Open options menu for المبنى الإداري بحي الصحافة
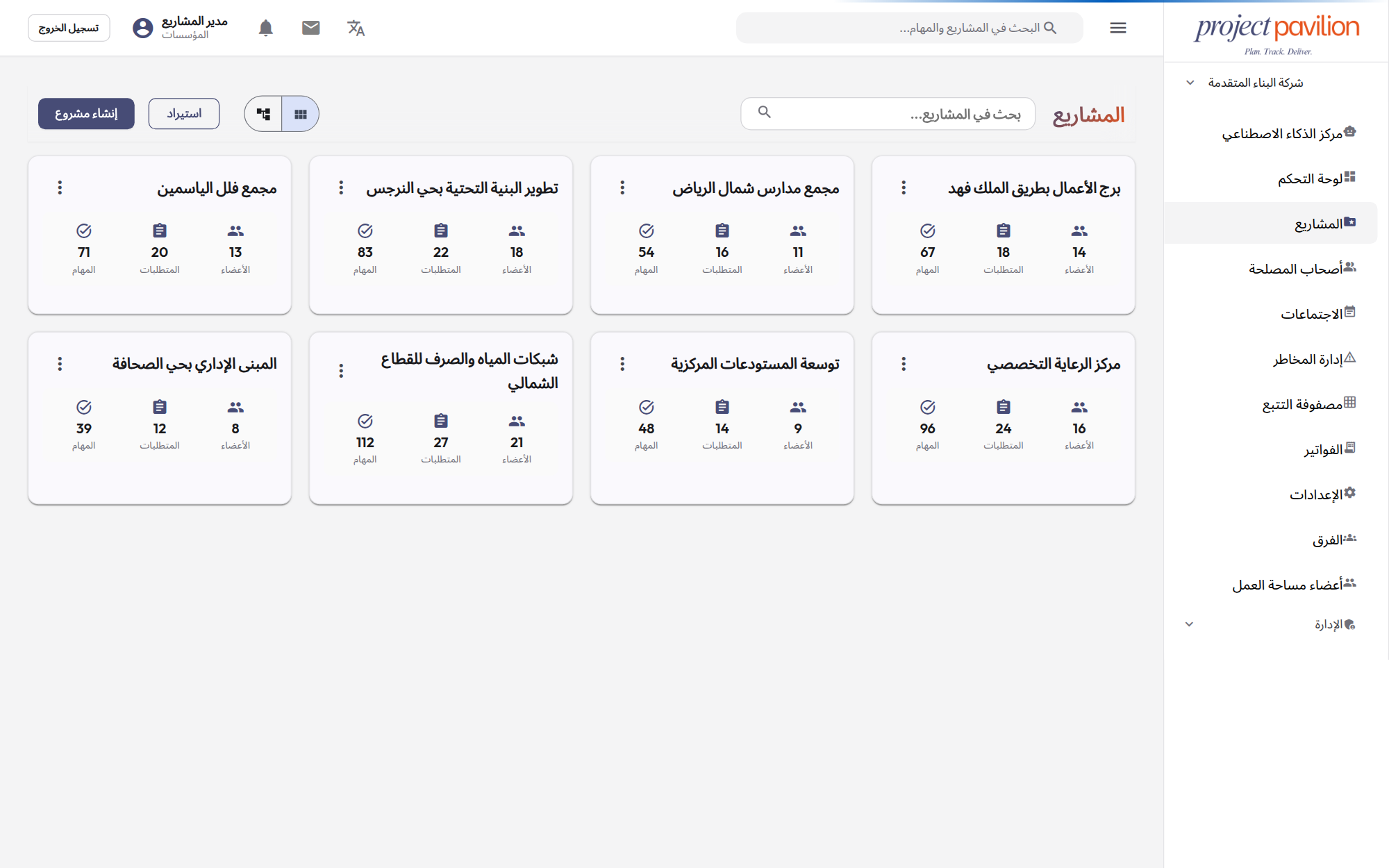 click(60, 364)
